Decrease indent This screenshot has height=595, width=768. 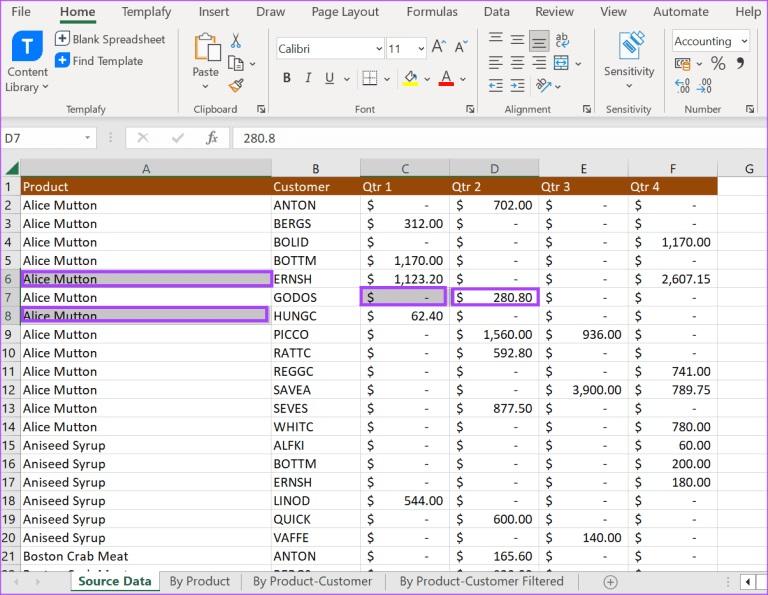(x=496, y=86)
